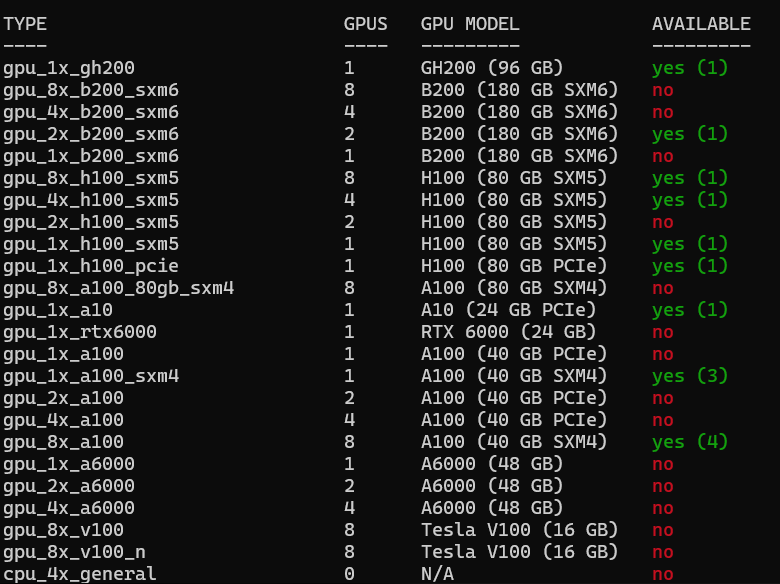
Task: Select the gpu_8x_v100_n type name
Action: pos(74,552)
